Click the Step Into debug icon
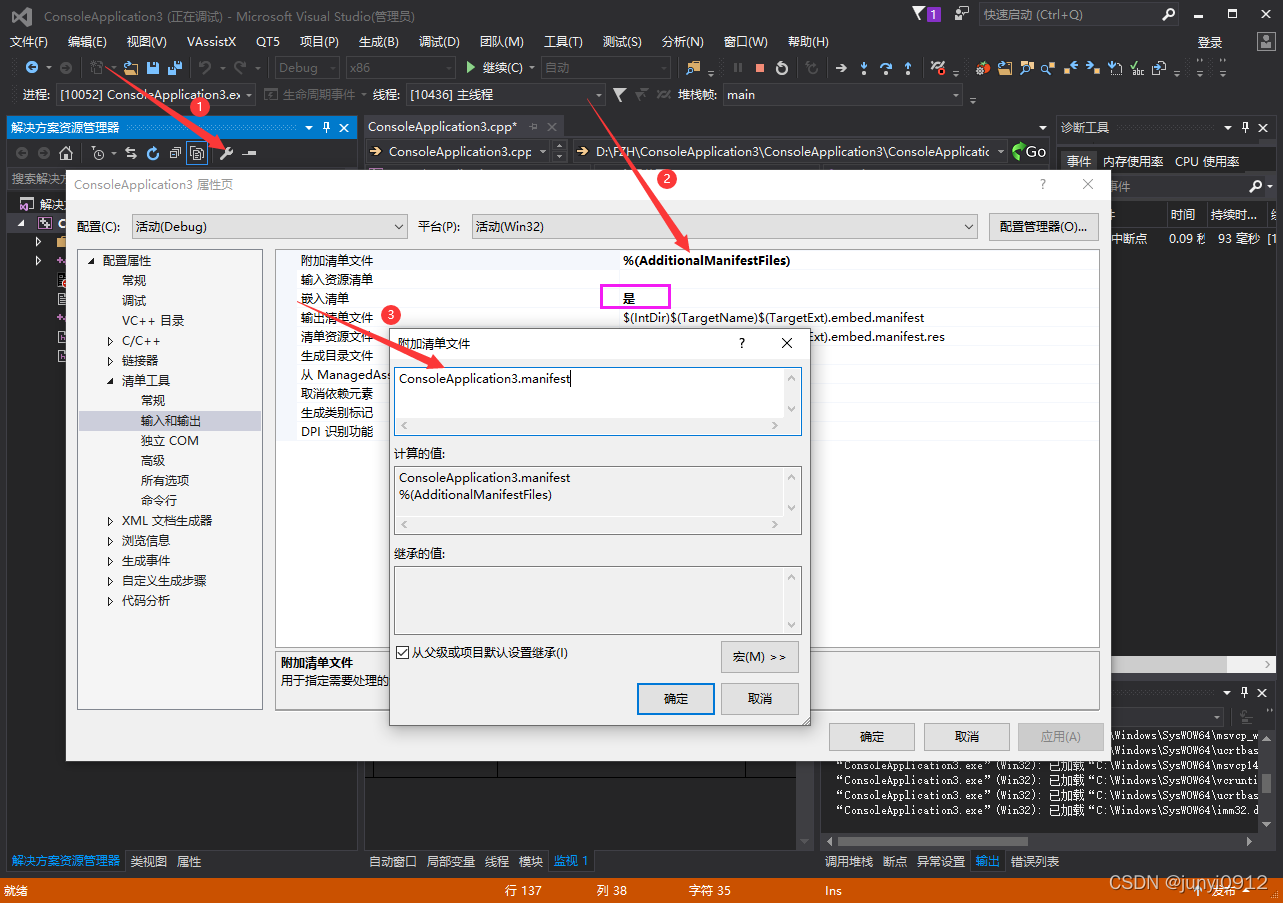The width and height of the screenshot is (1283, 903). coord(864,68)
